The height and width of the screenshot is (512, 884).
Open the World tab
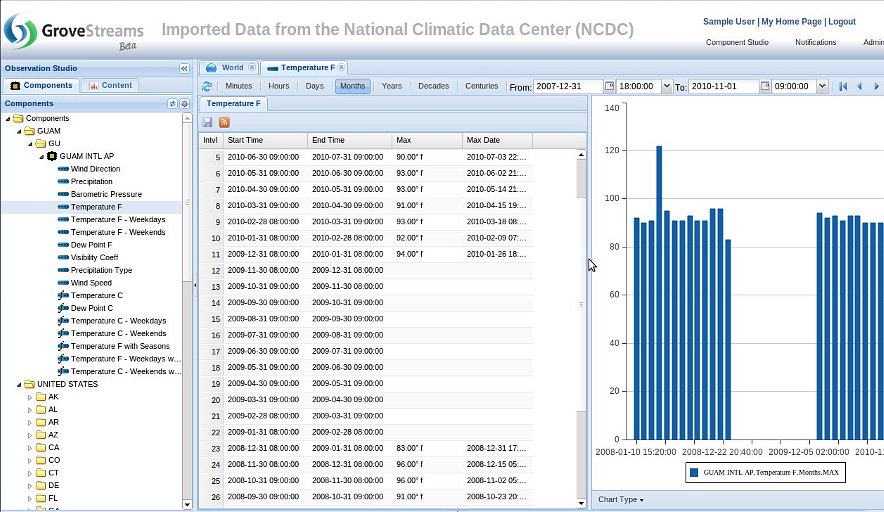(231, 68)
